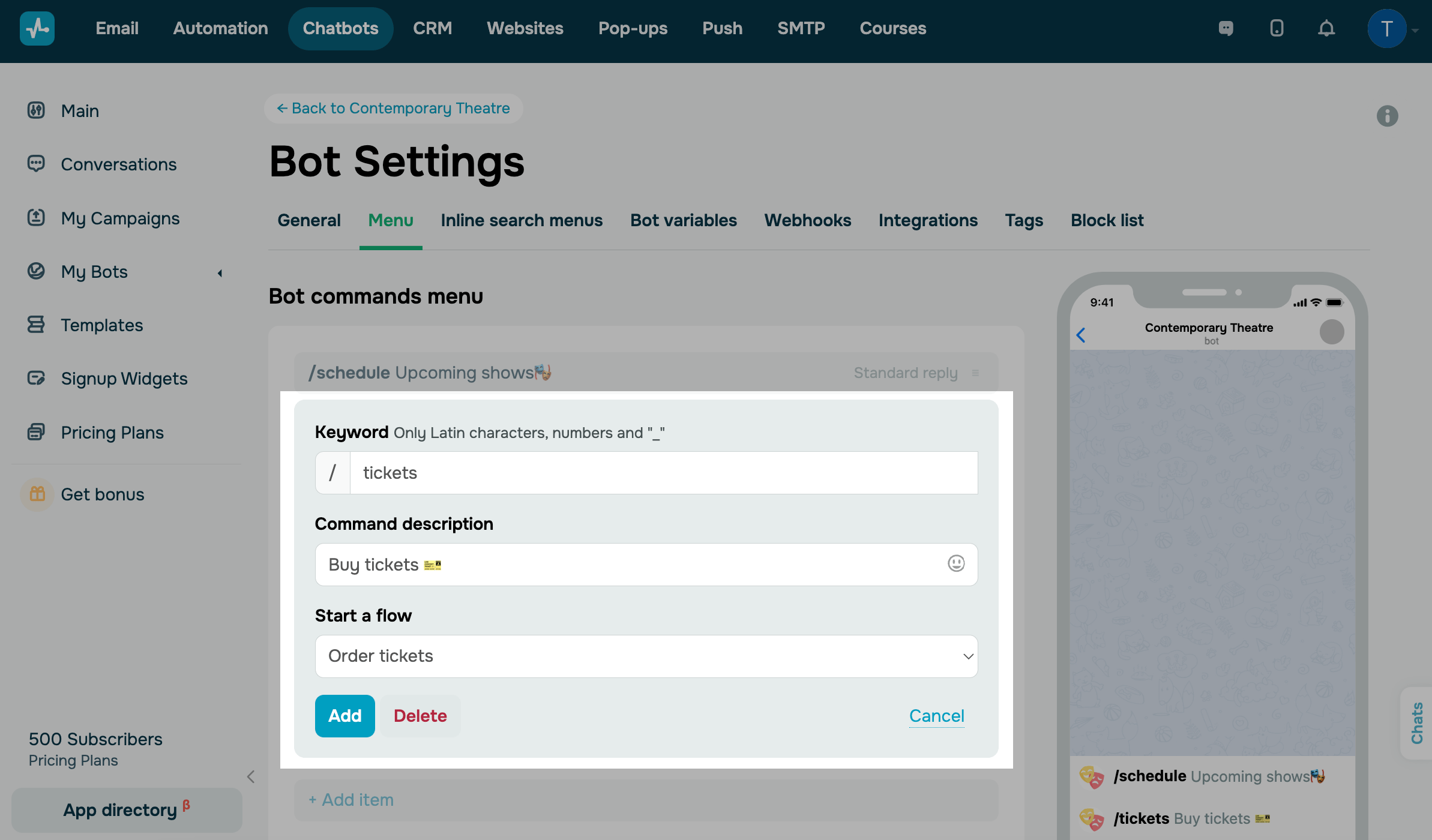Screen dimensions: 1432x840
Task: Collapse the left sidebar with chevron
Action: point(251,777)
